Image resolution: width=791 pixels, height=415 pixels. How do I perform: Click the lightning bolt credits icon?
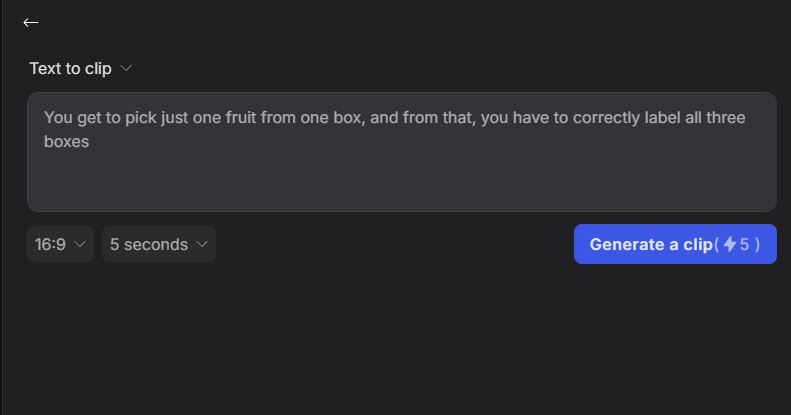[730, 244]
